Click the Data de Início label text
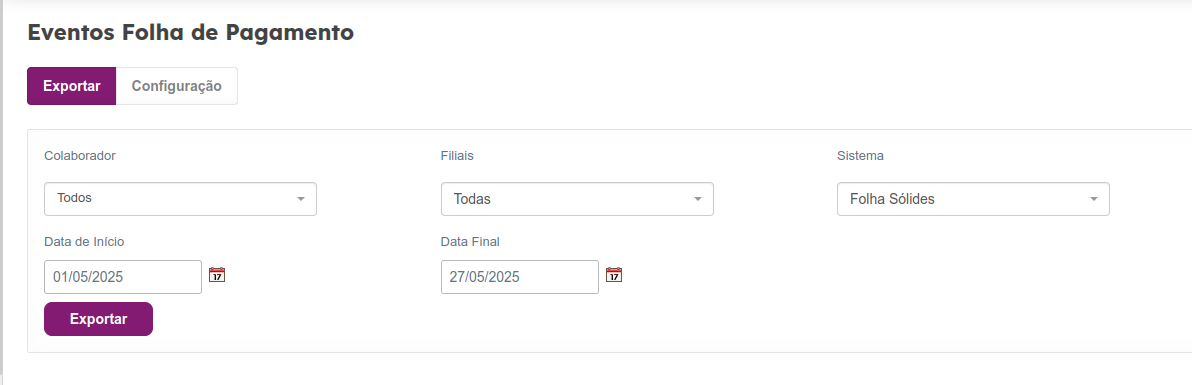The width and height of the screenshot is (1192, 385). pyautogui.click(x=84, y=242)
